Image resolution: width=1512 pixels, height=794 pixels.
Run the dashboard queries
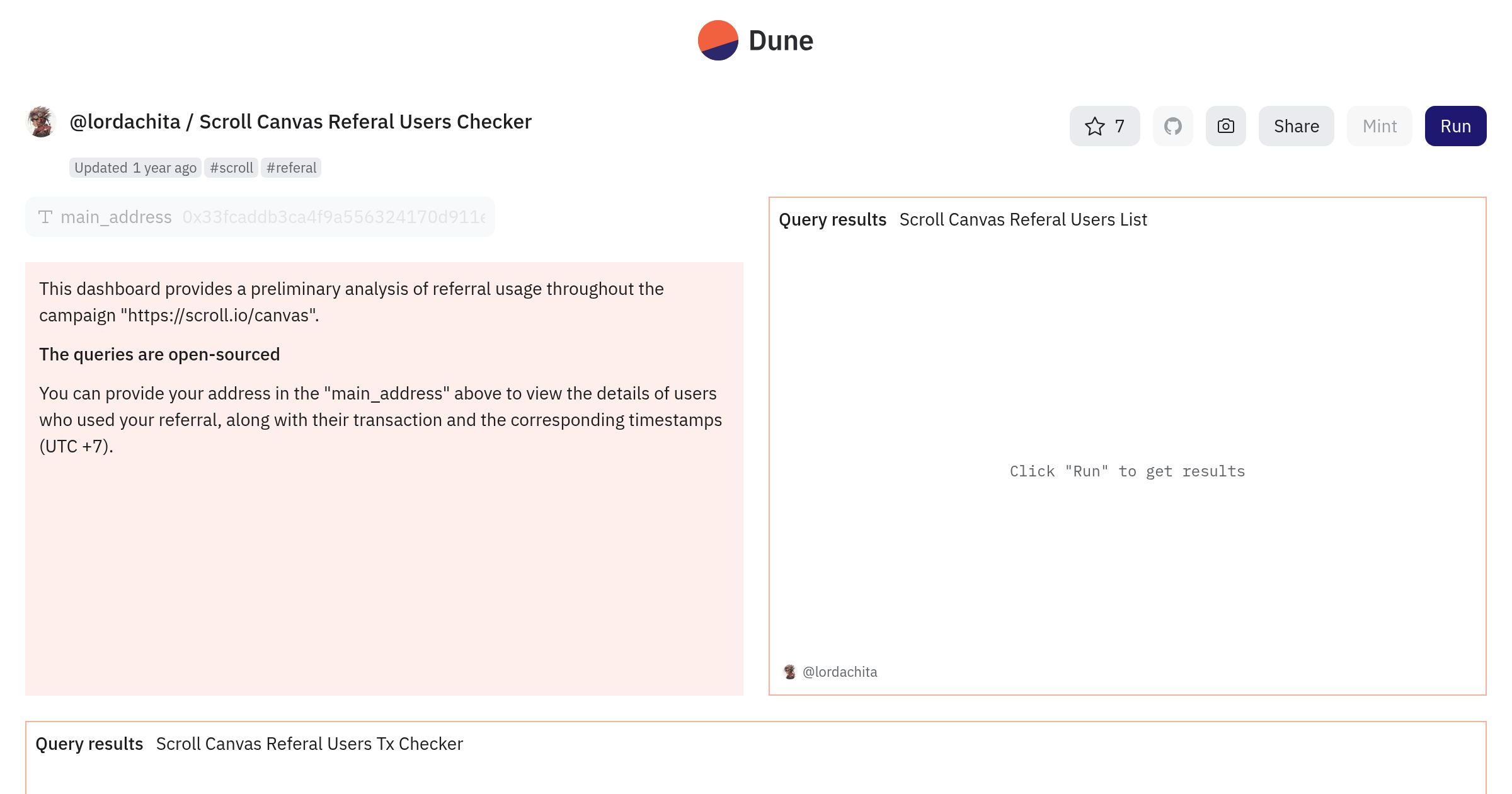[1455, 126]
